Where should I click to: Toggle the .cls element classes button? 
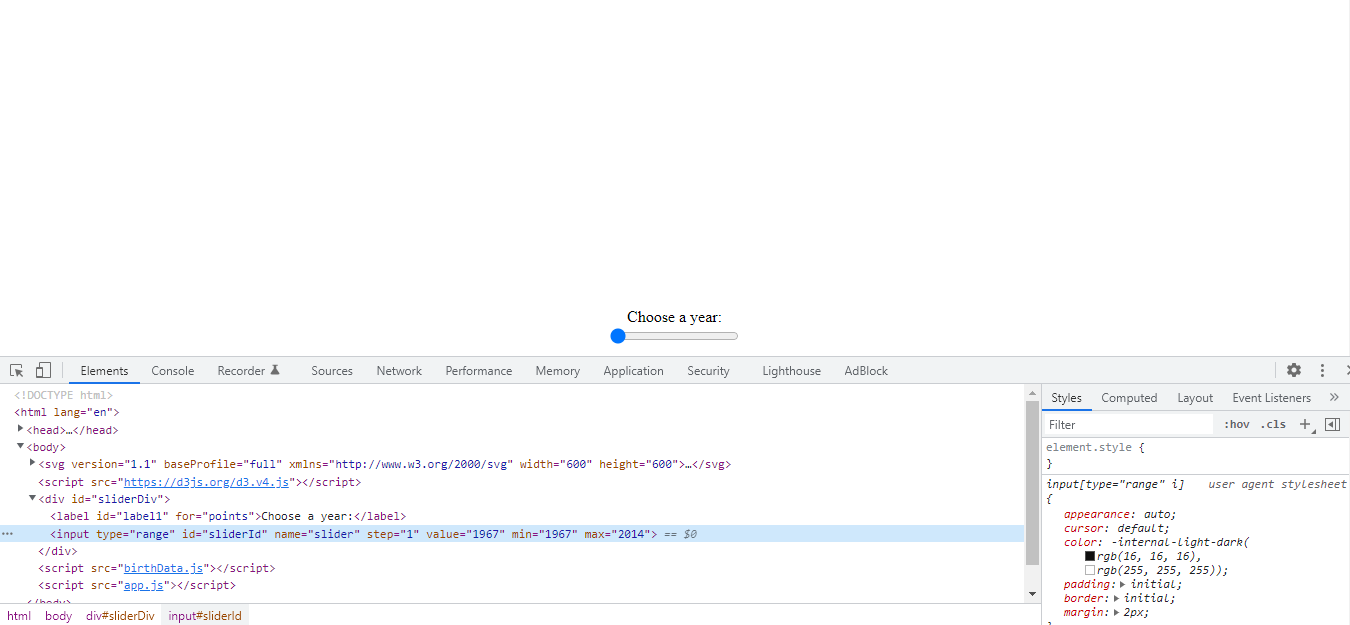point(1273,425)
